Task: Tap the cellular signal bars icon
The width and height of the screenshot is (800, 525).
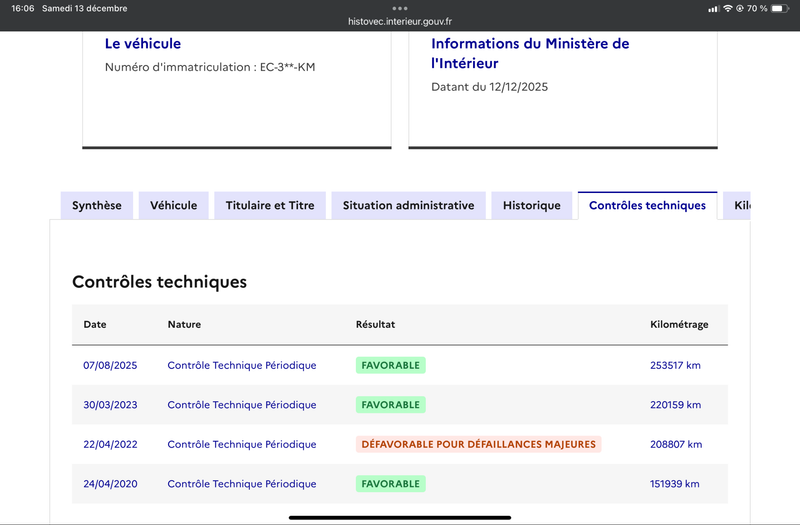Action: [x=713, y=8]
